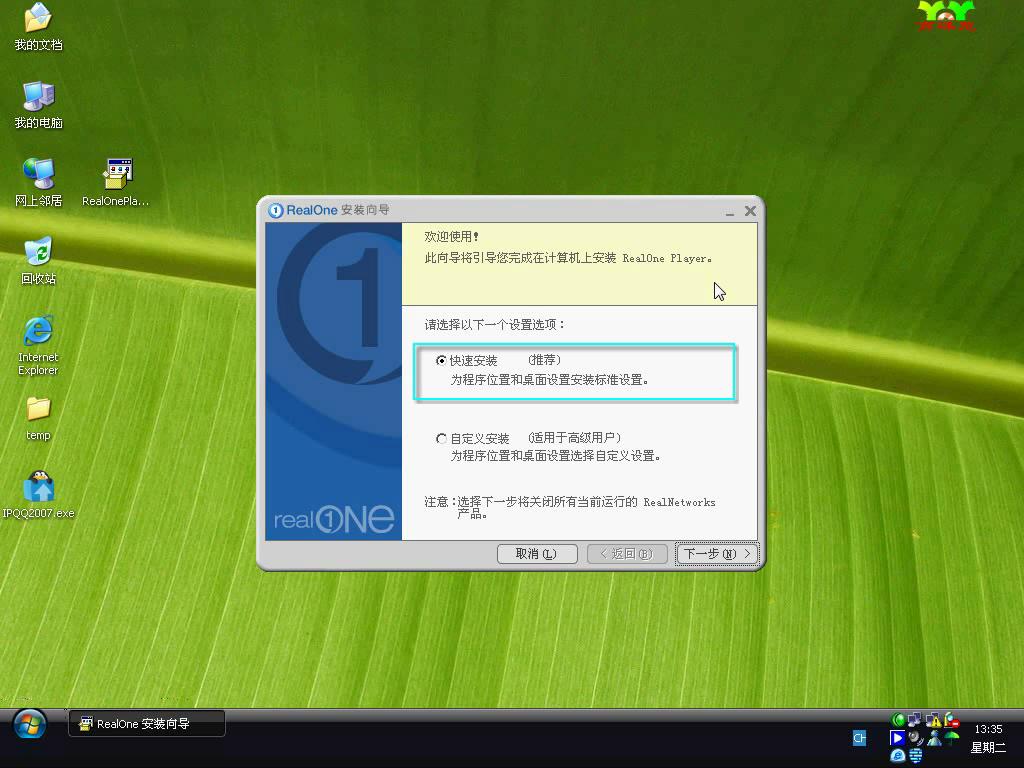
Task: Click the Messenger buddy tray icon
Action: pos(934,738)
